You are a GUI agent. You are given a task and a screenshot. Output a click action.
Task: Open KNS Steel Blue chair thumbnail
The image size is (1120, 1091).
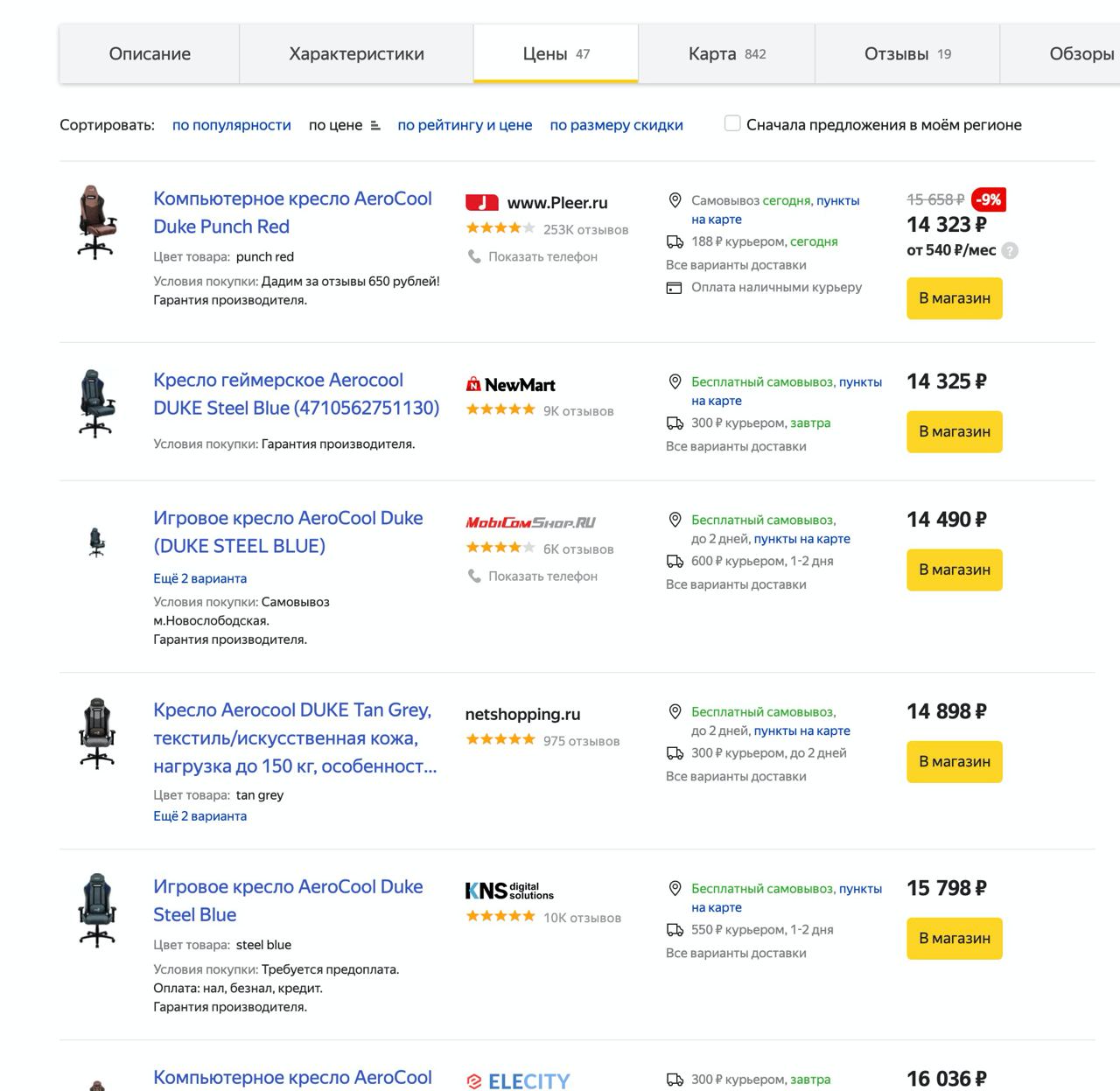point(97,910)
